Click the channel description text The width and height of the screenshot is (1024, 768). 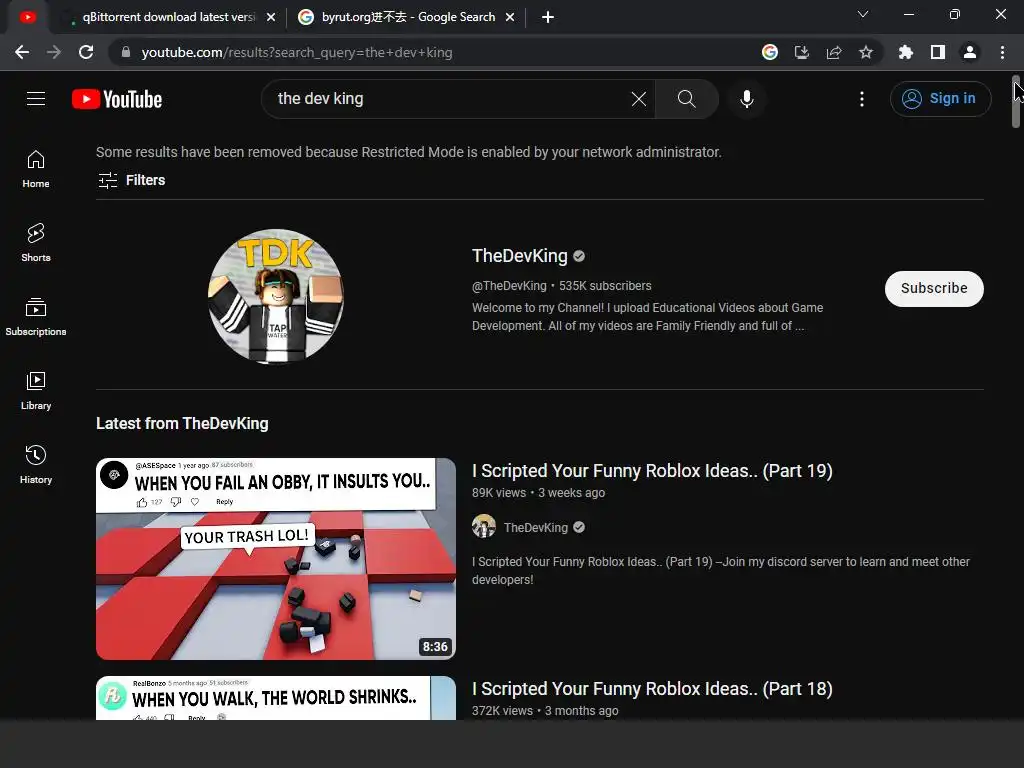point(647,317)
